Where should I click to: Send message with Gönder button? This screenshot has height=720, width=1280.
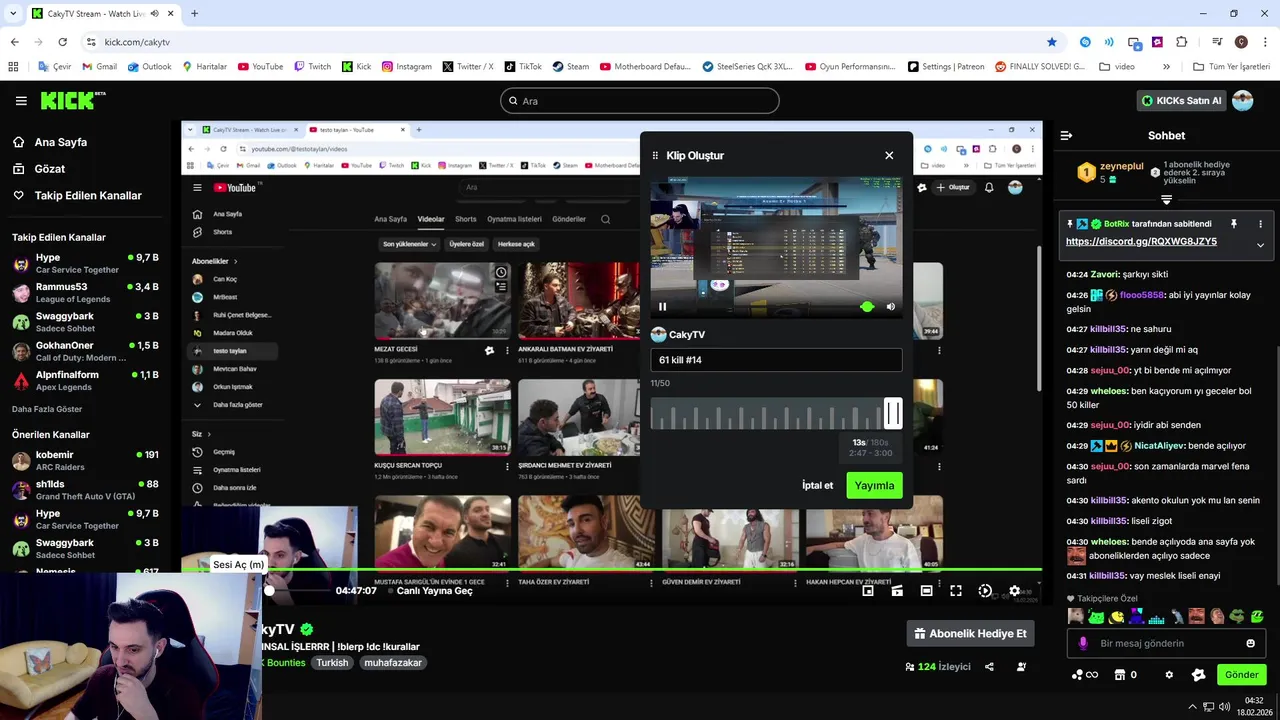[1241, 675]
